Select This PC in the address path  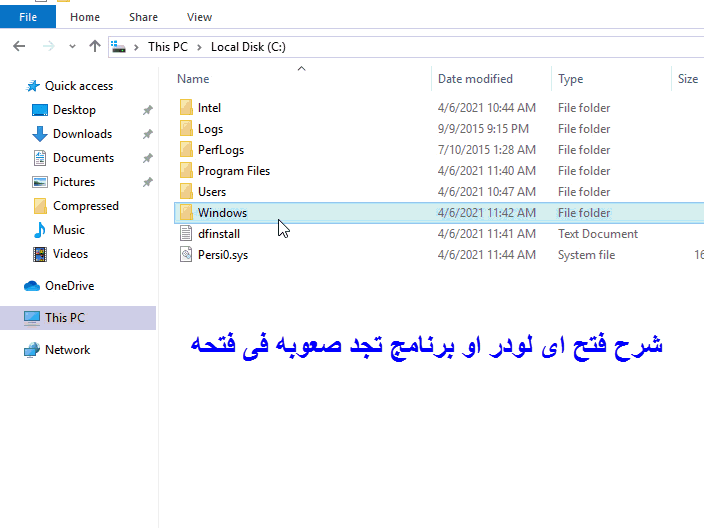[168, 47]
